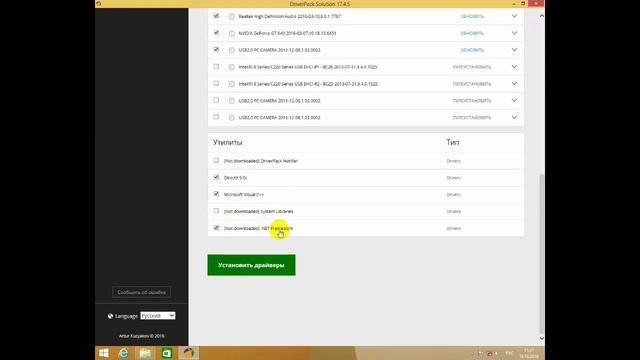Click the vertical scrollbar thumb
This screenshot has height=360, width=640.
coord(542,254)
